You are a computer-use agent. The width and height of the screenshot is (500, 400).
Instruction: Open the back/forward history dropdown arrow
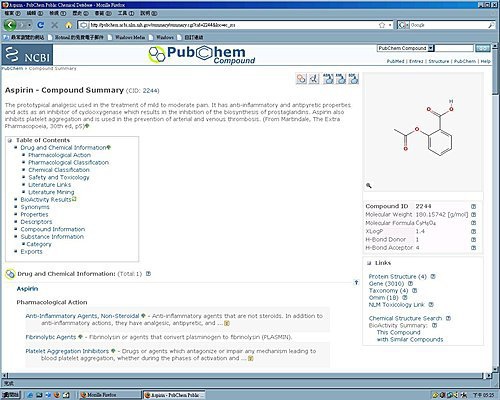[x=29, y=25]
